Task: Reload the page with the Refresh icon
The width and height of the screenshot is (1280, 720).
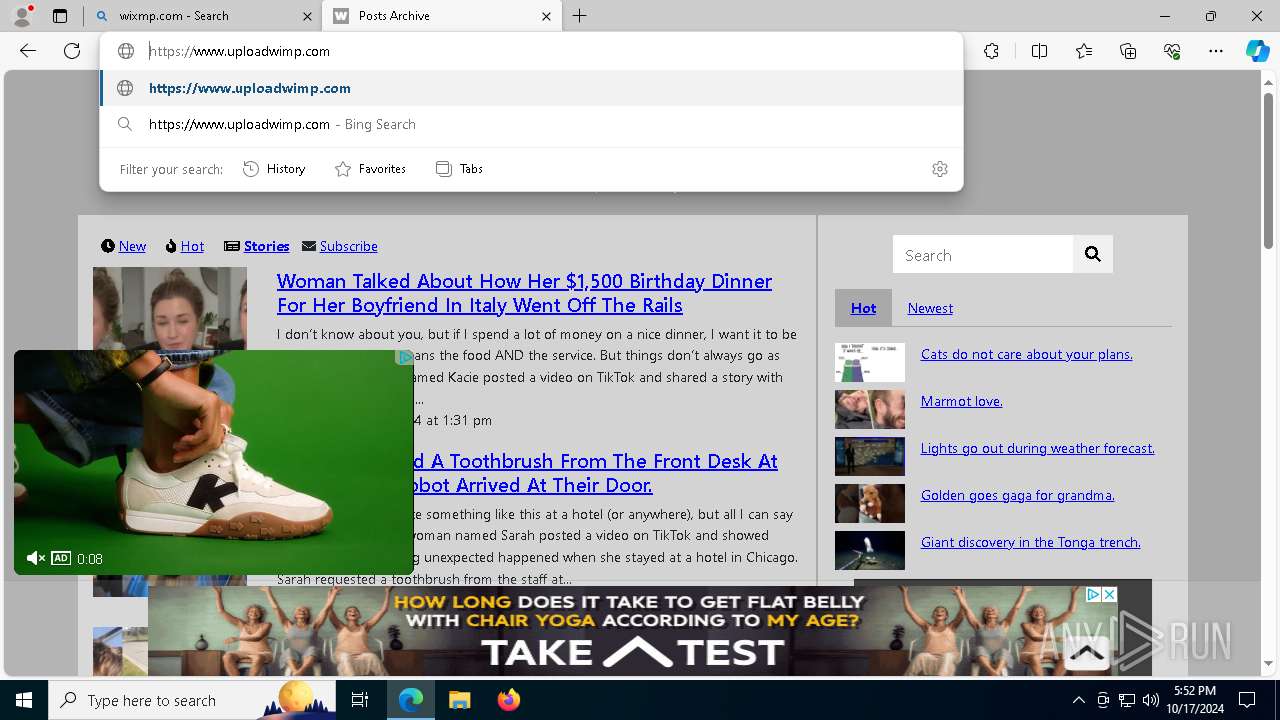Action: 72,51
